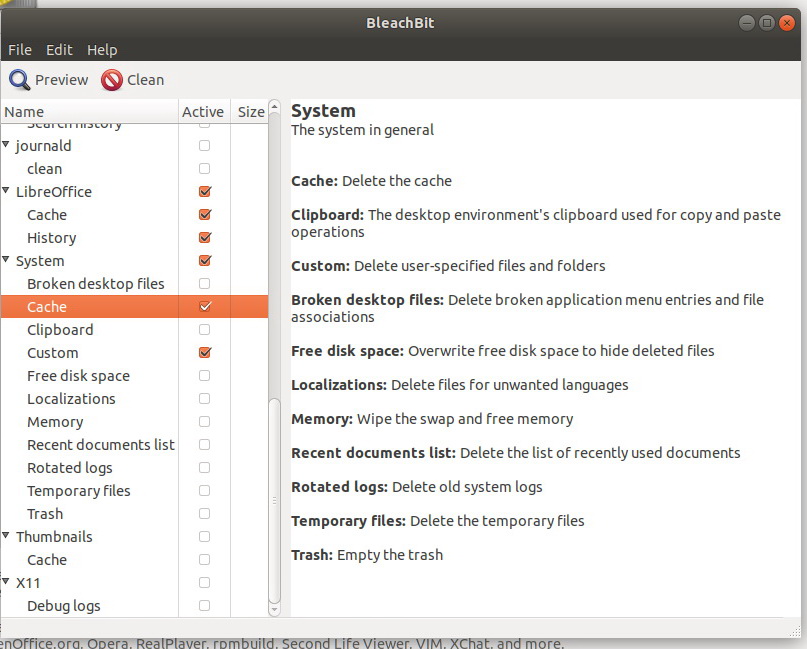This screenshot has height=649, width=807.
Task: Uncheck the Custom checkbox
Action: pos(205,353)
